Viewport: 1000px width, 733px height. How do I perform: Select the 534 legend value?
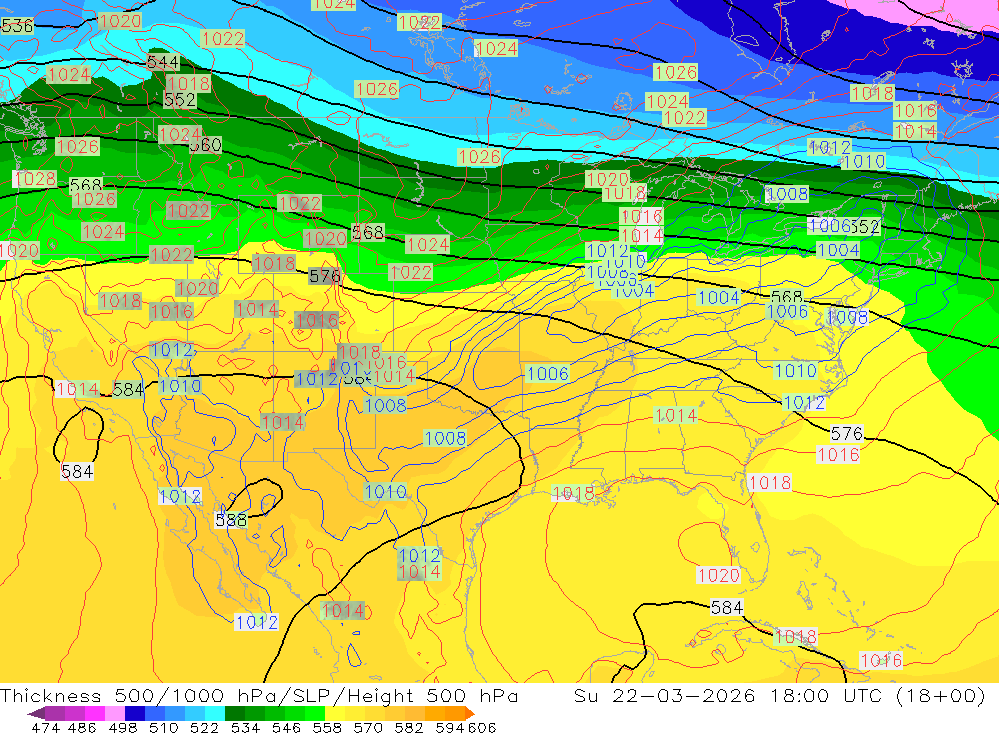coord(246,727)
